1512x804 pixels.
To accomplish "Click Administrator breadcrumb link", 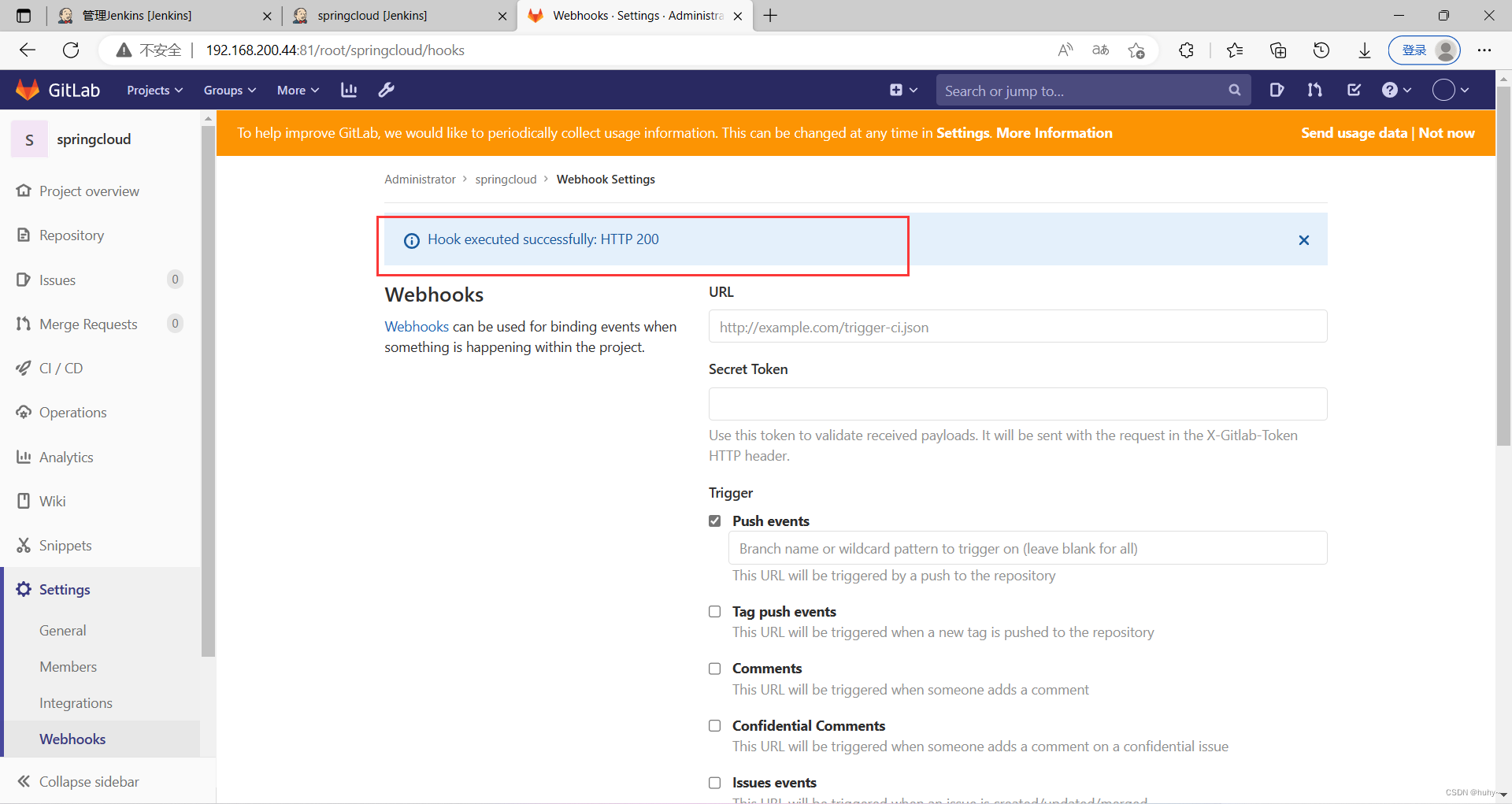I will coord(420,180).
